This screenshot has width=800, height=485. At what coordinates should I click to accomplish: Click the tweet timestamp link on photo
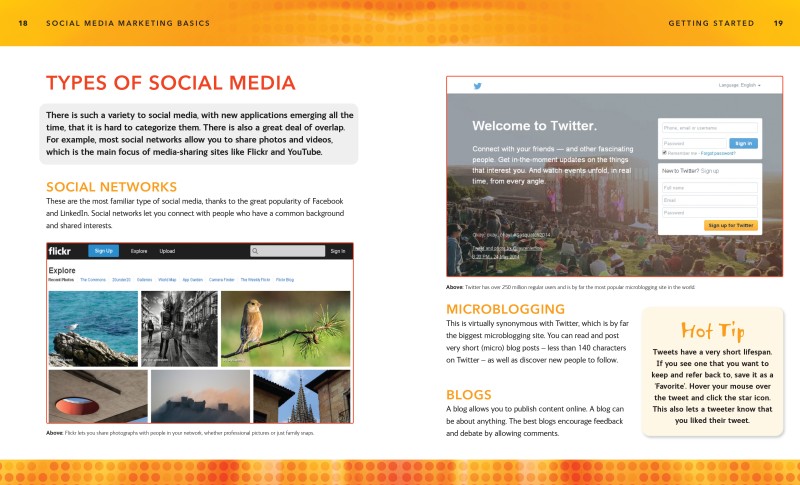click(x=496, y=257)
